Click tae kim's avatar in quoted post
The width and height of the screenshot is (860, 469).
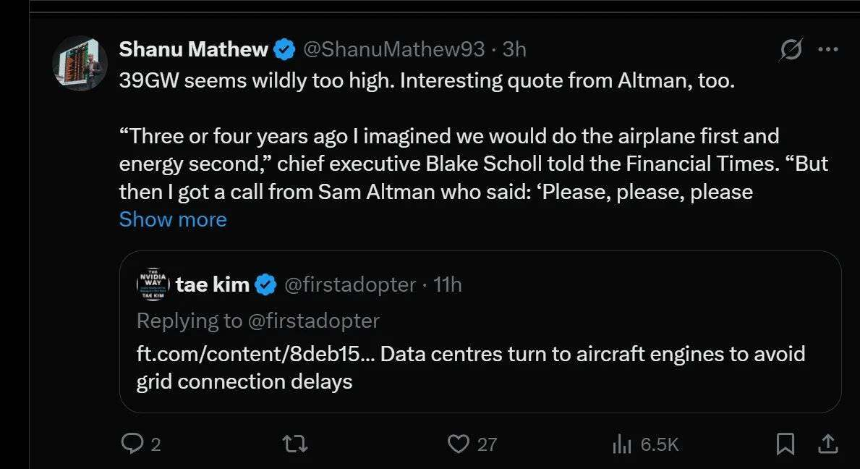153,285
